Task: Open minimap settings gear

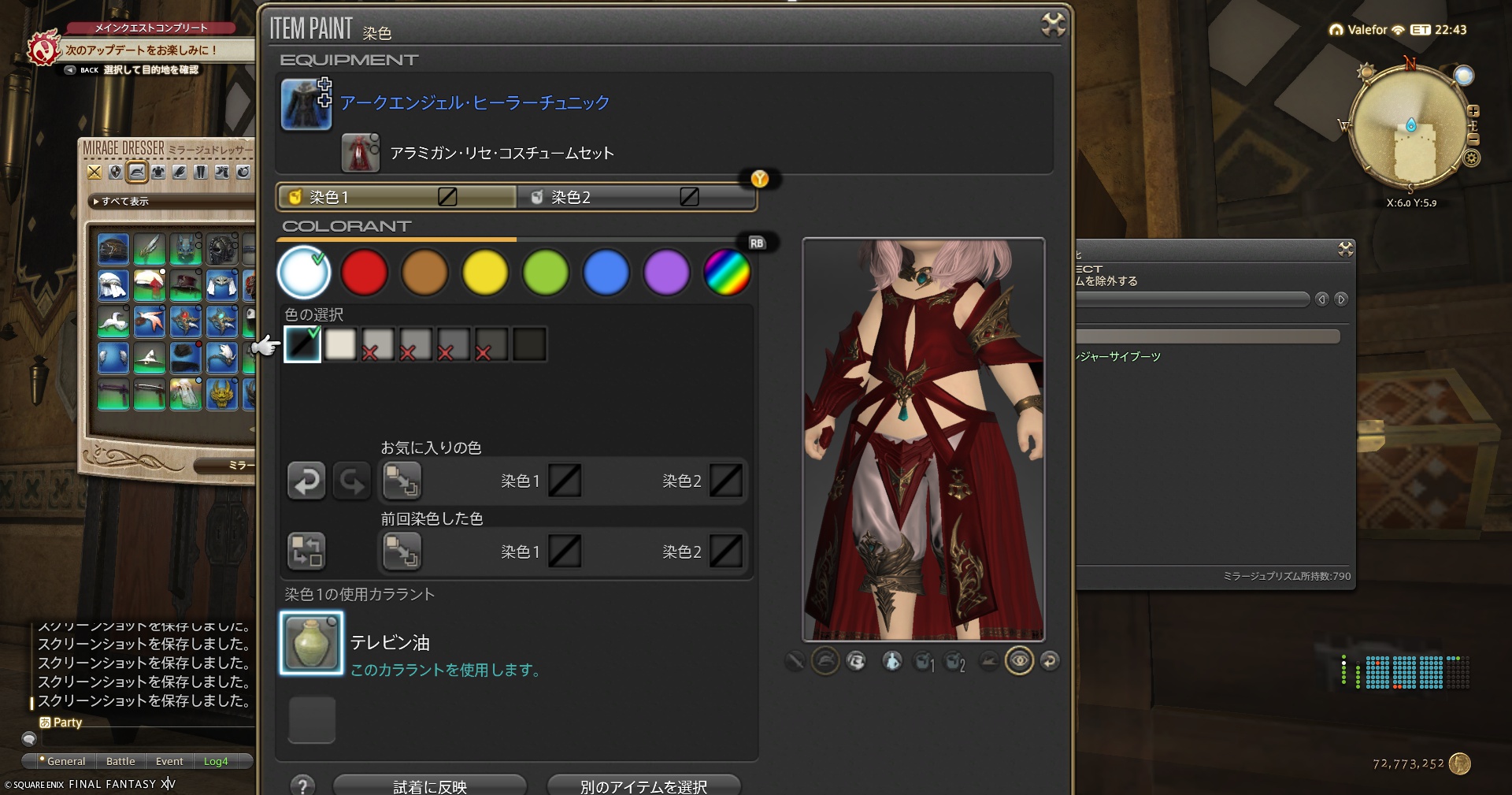Action: (x=1471, y=158)
